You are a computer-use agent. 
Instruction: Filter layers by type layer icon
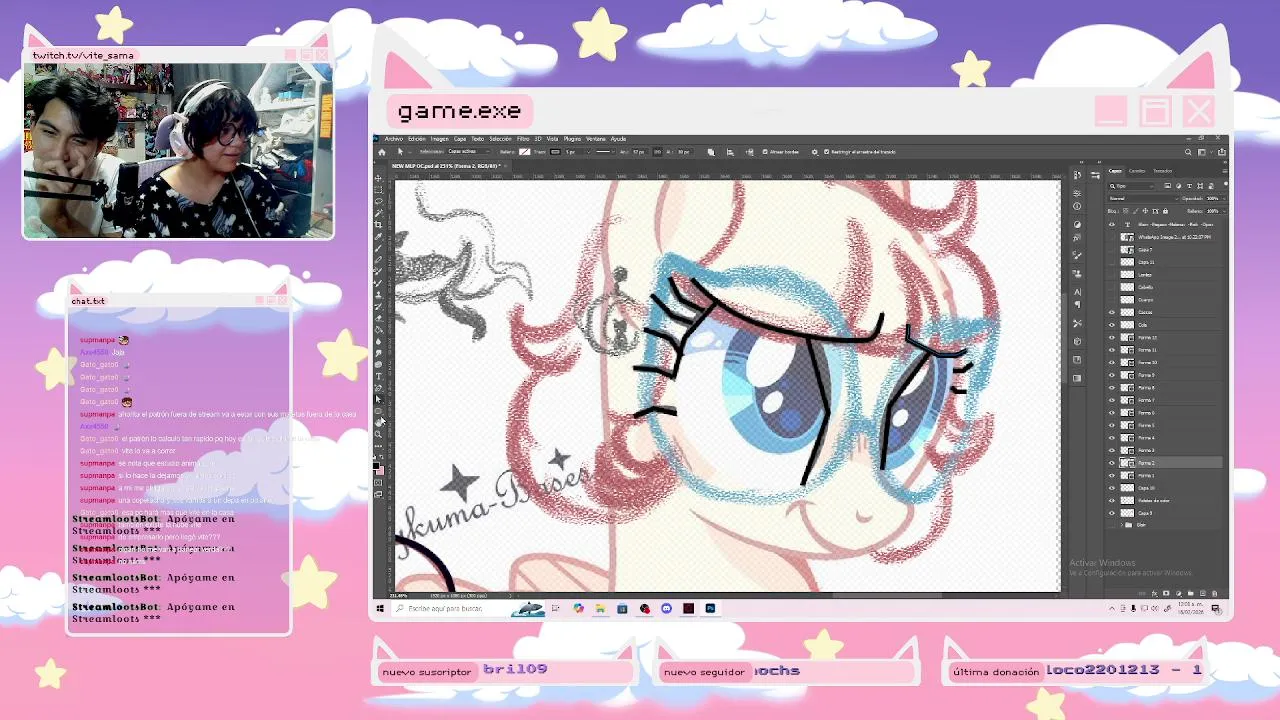[1189, 186]
